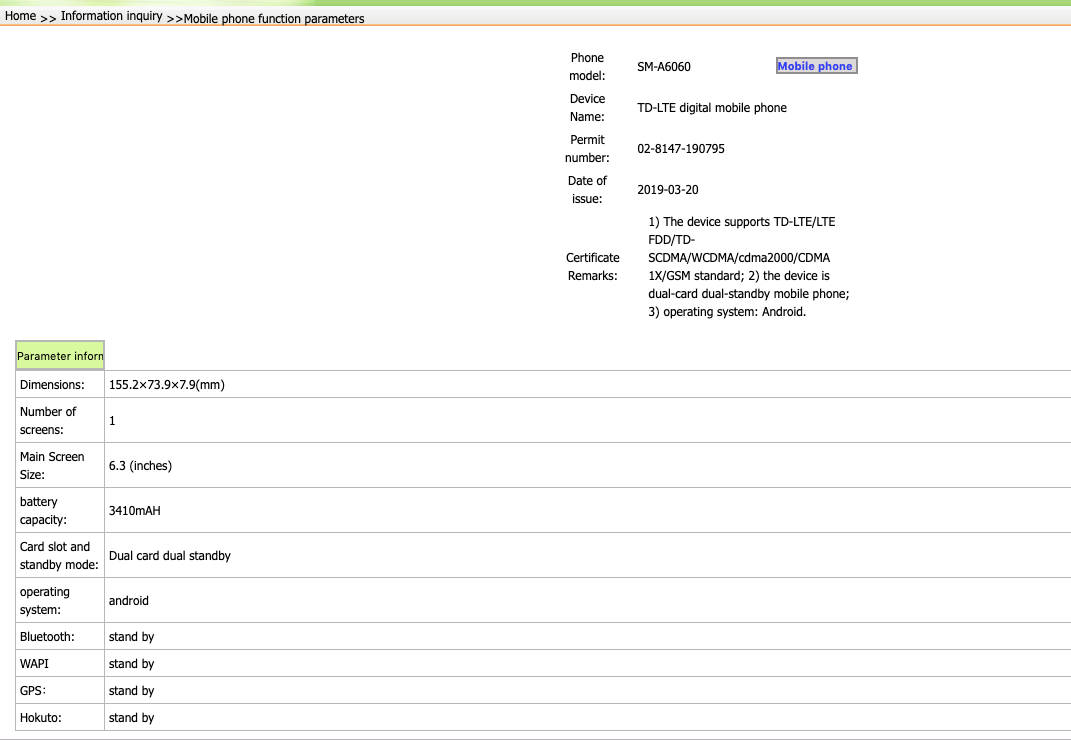Click the TD-LTE digital mobile phone device name

click(711, 108)
